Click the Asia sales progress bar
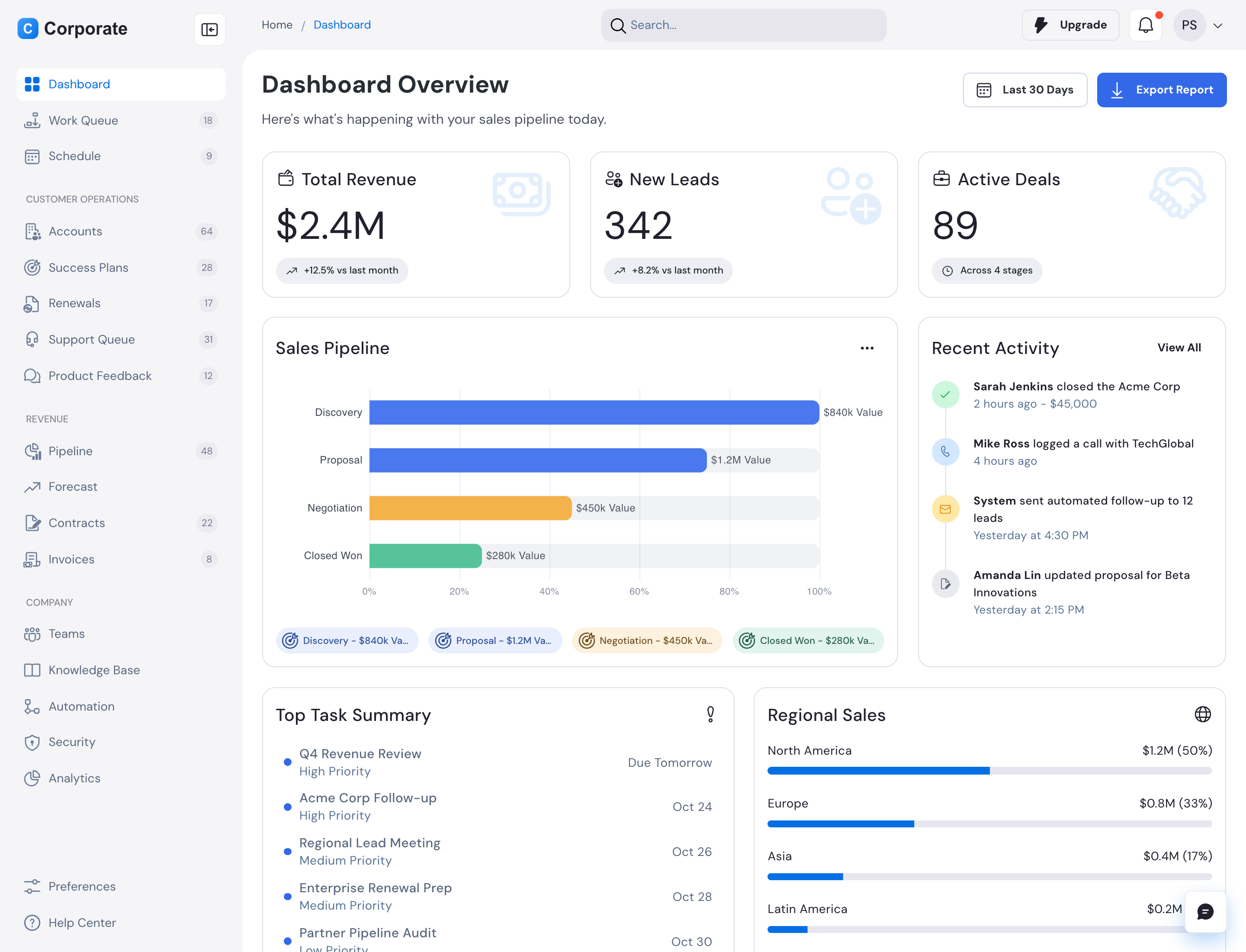This screenshot has height=952, width=1246. tap(989, 876)
